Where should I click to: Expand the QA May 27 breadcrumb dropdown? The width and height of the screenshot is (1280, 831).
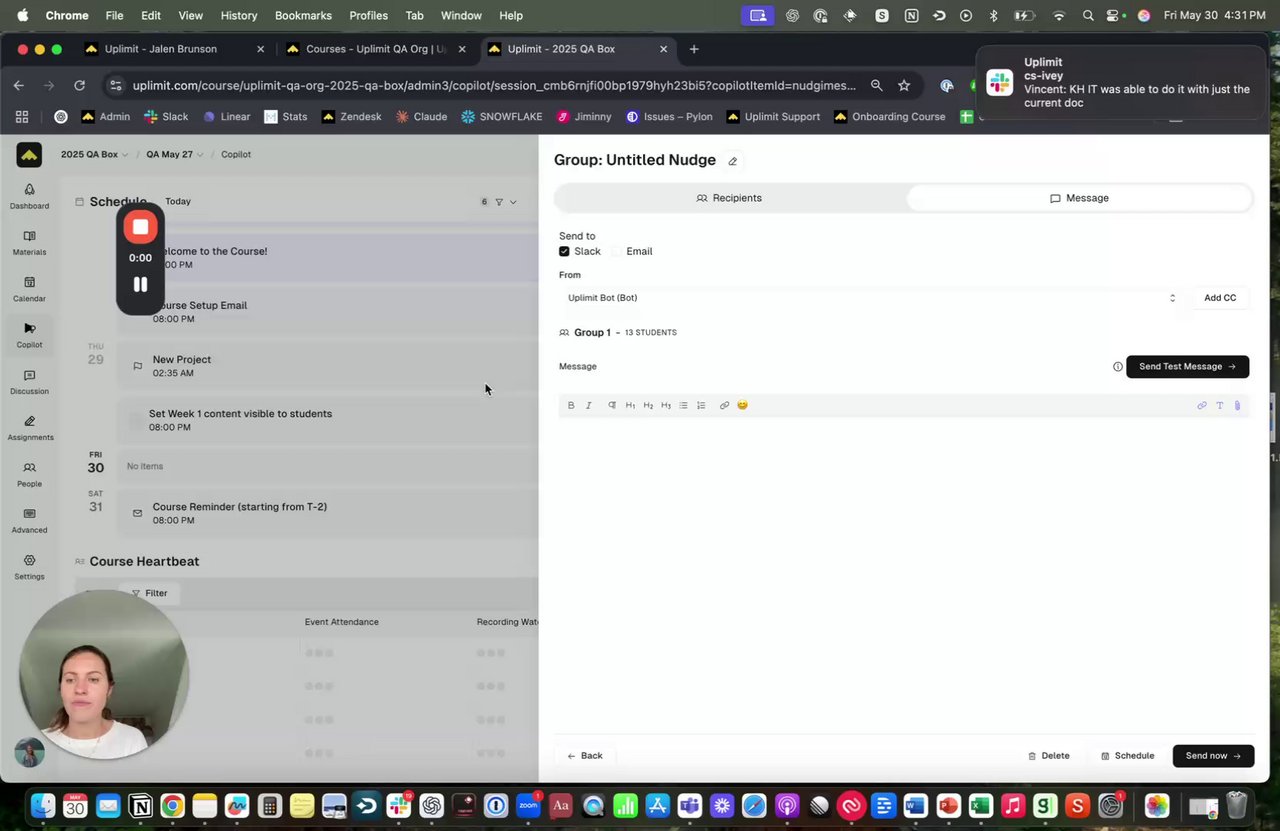tap(174, 154)
